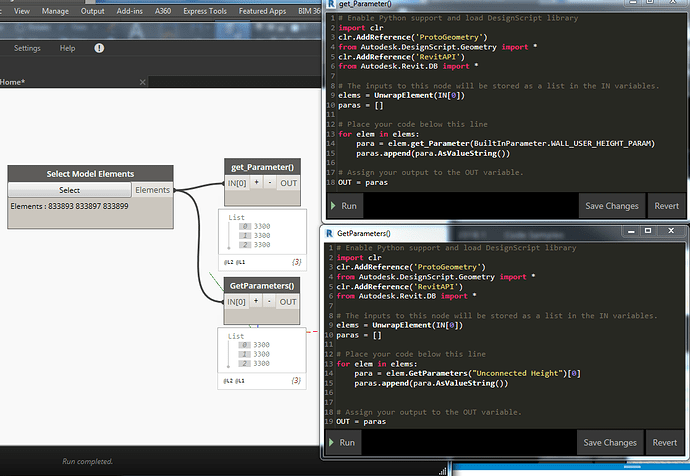Click list index 2 in GetParameters() preview
Screen dimensions: 690x476
click(x=245, y=363)
